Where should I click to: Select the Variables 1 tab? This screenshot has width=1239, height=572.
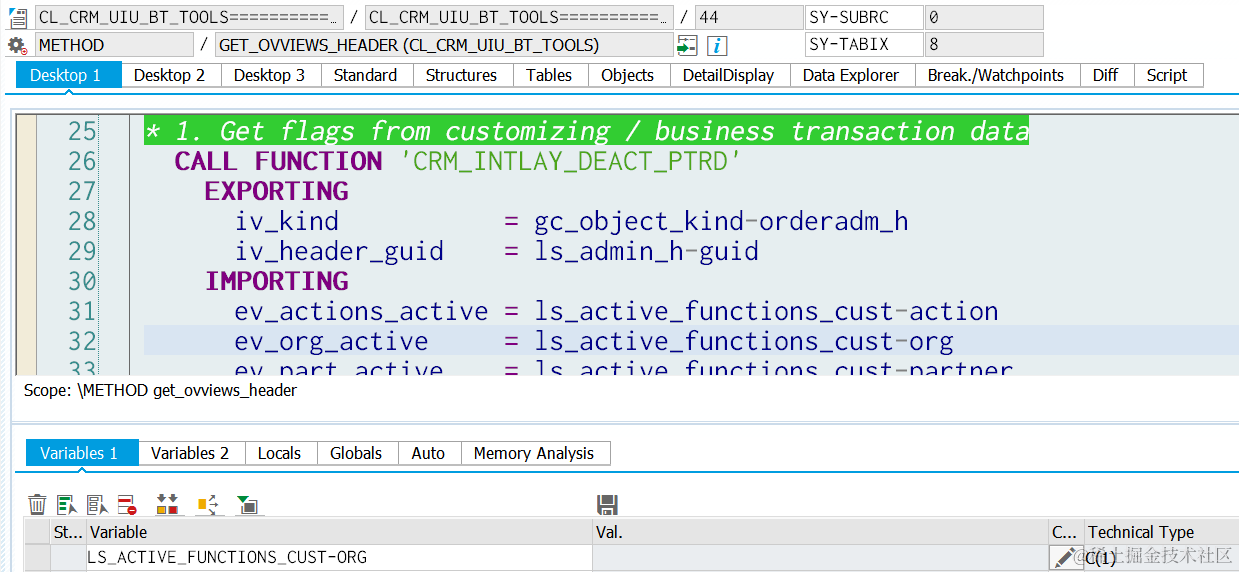pyautogui.click(x=80, y=453)
